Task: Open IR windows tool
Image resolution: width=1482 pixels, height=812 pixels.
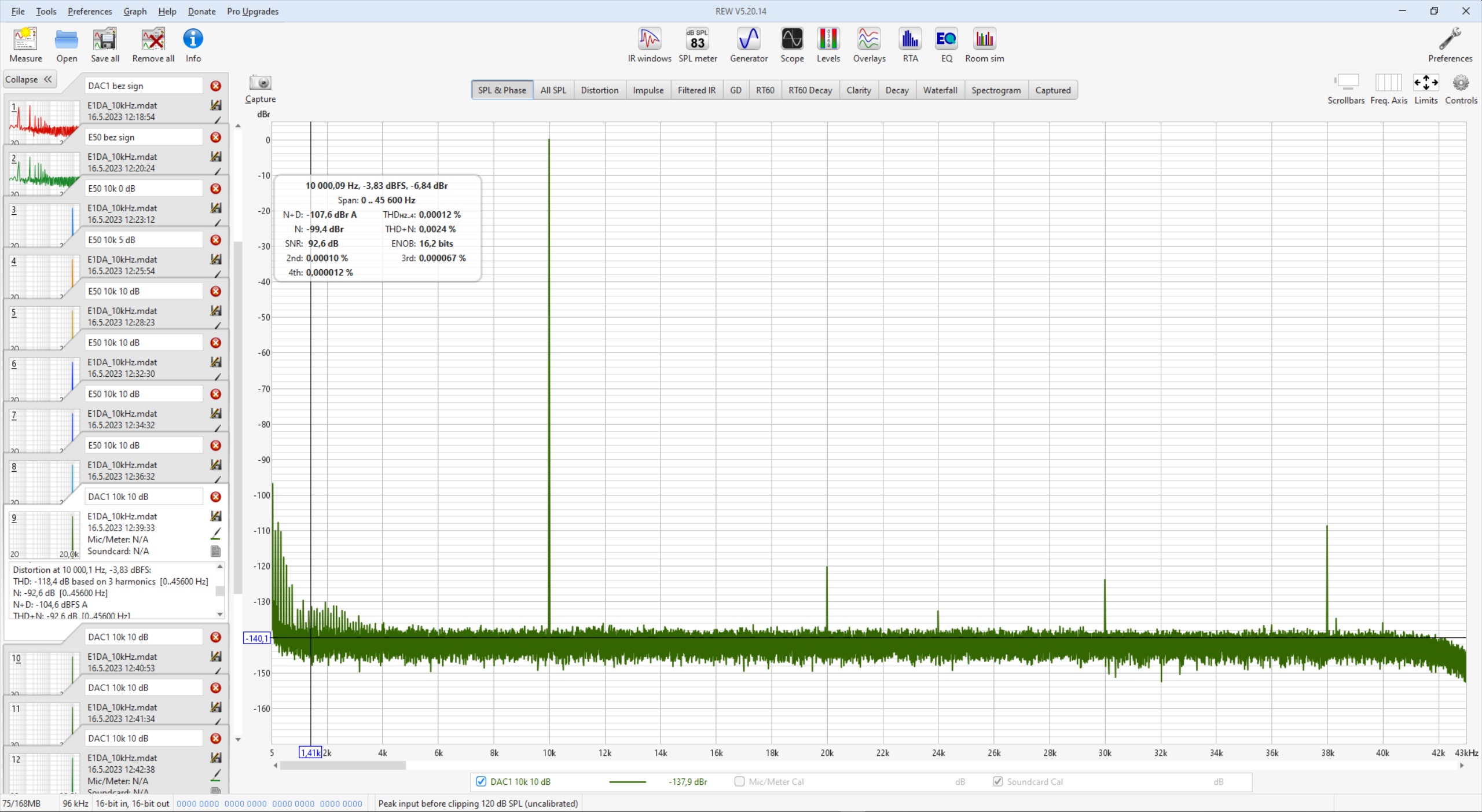Action: (650, 45)
